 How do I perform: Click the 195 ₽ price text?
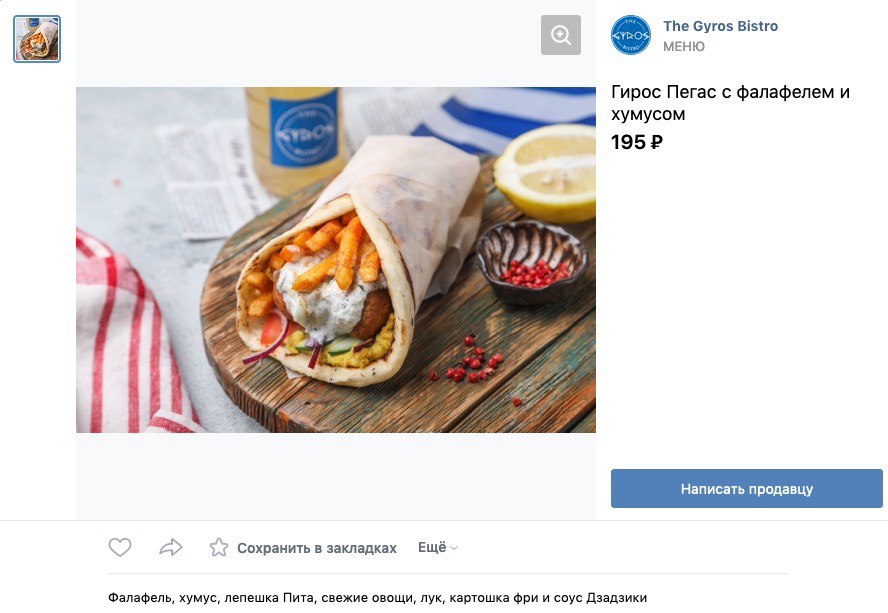tap(637, 142)
